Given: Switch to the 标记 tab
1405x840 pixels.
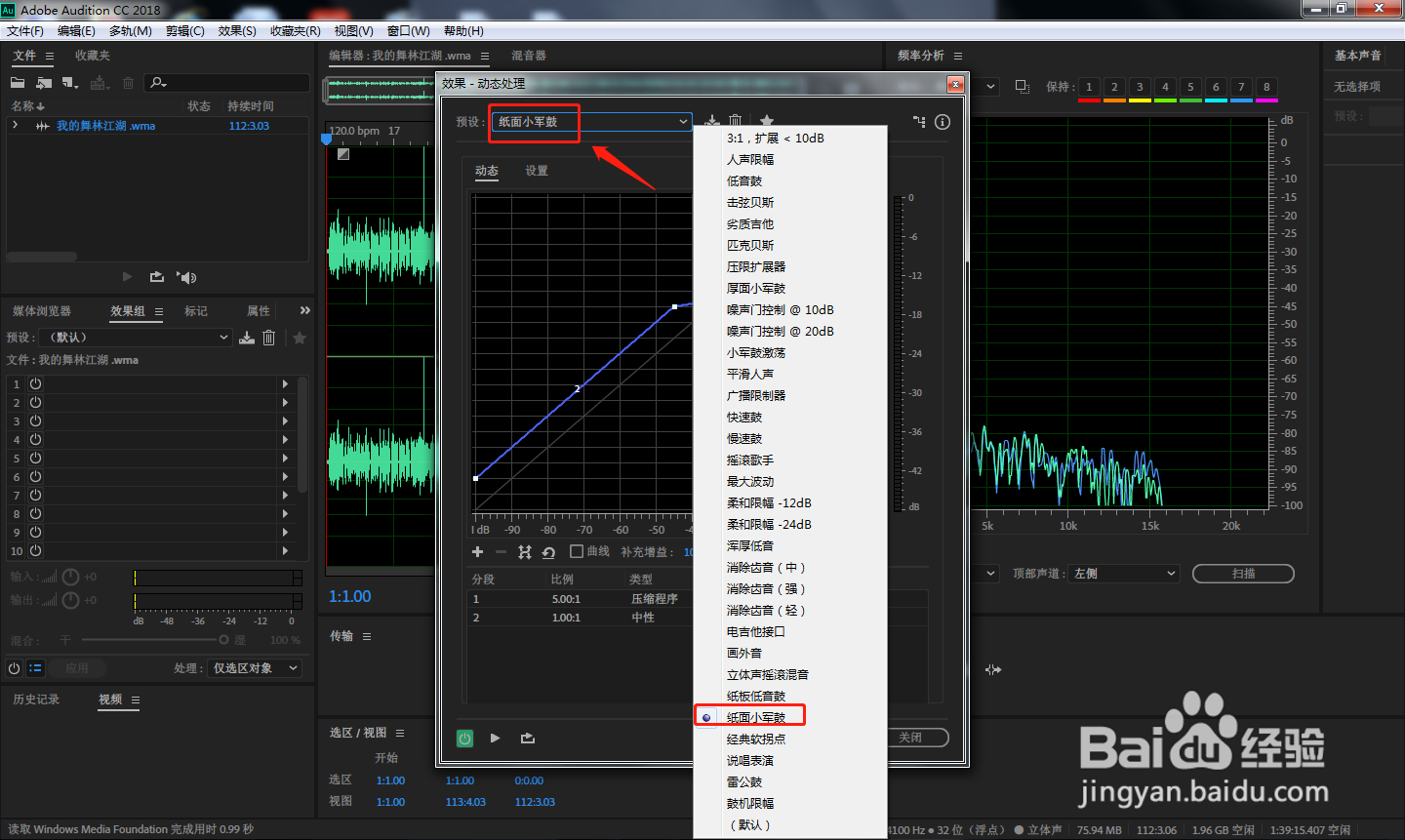Looking at the screenshot, I should pyautogui.click(x=196, y=311).
